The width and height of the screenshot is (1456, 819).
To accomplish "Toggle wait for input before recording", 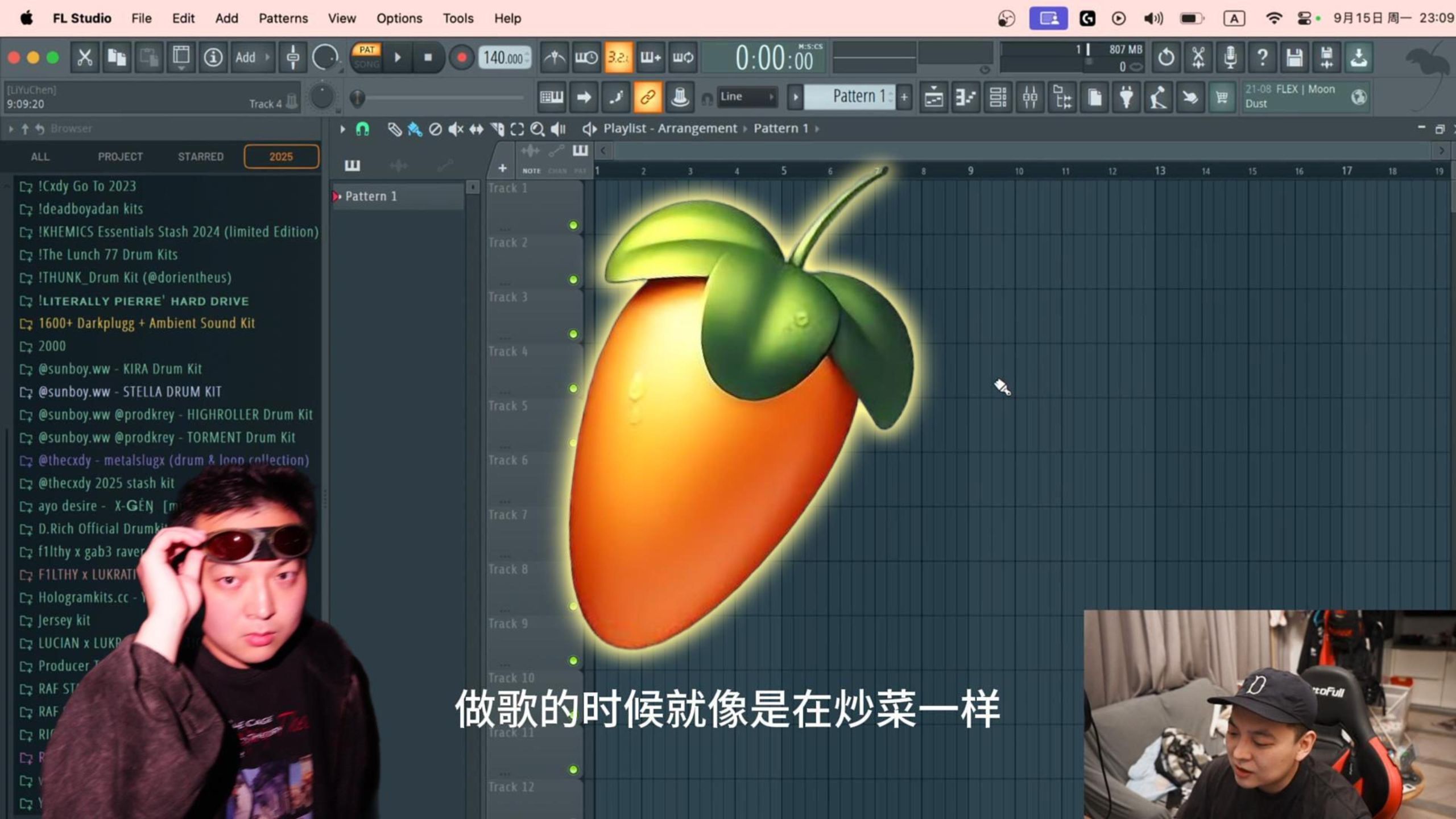I will point(586,57).
